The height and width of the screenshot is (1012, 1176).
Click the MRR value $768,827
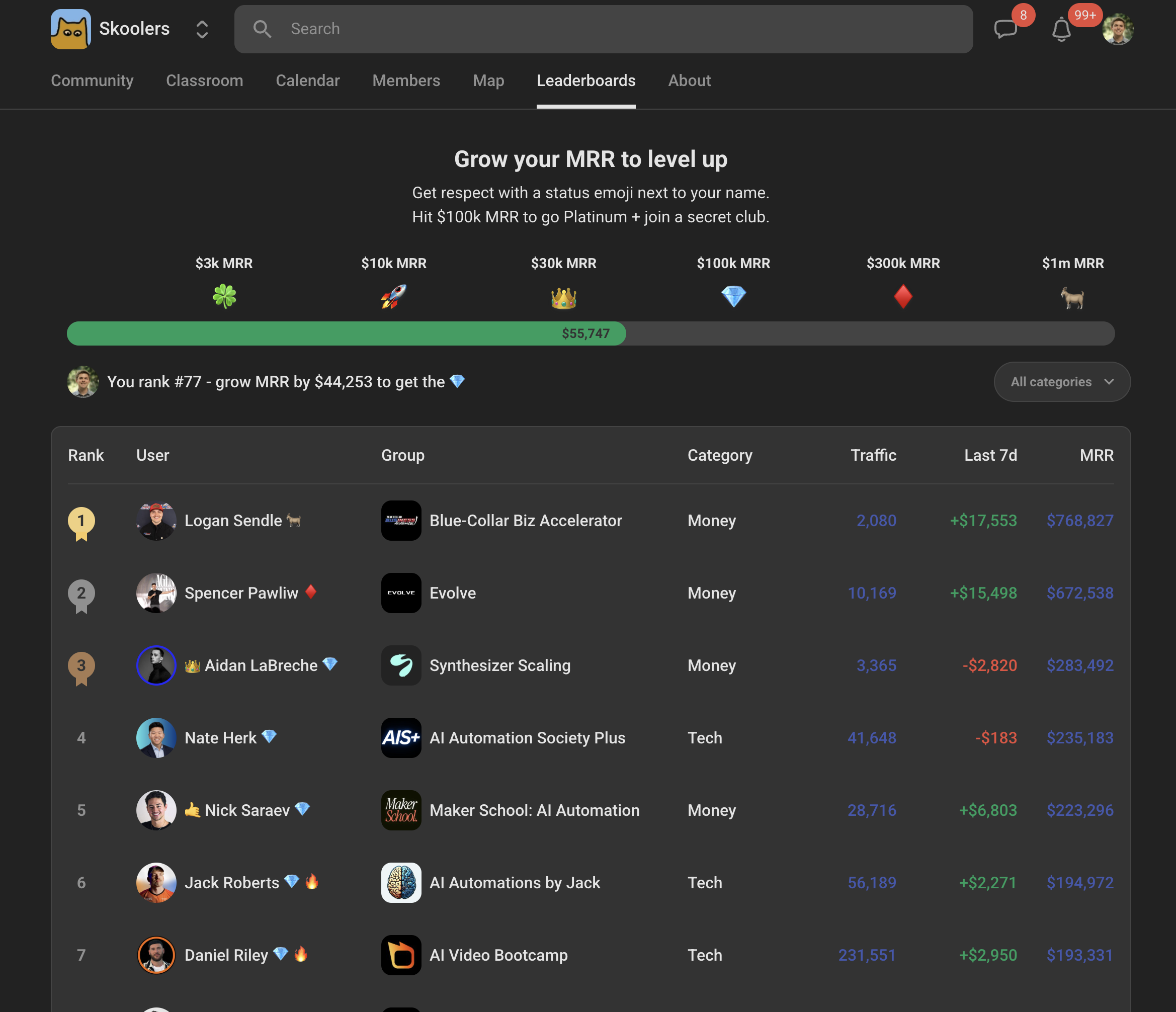1080,521
